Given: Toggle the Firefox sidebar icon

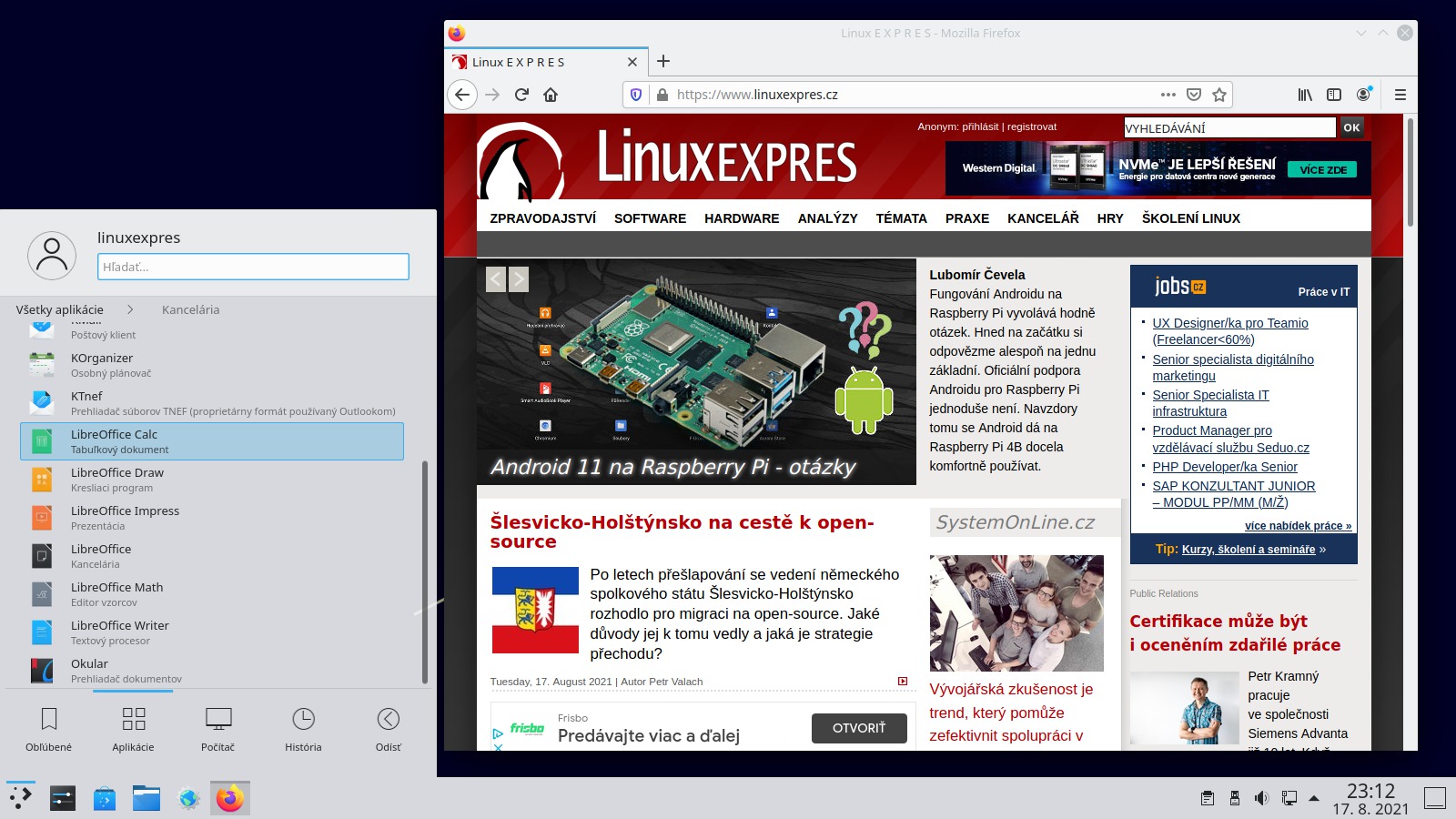Looking at the screenshot, I should pyautogui.click(x=1334, y=95).
